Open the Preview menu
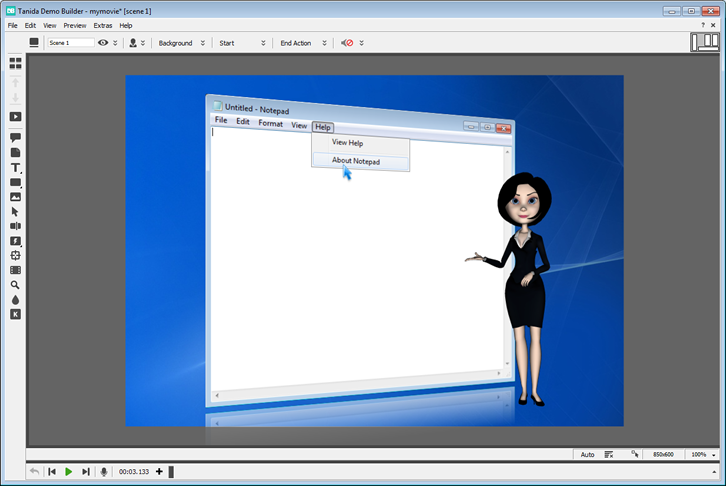 point(75,25)
